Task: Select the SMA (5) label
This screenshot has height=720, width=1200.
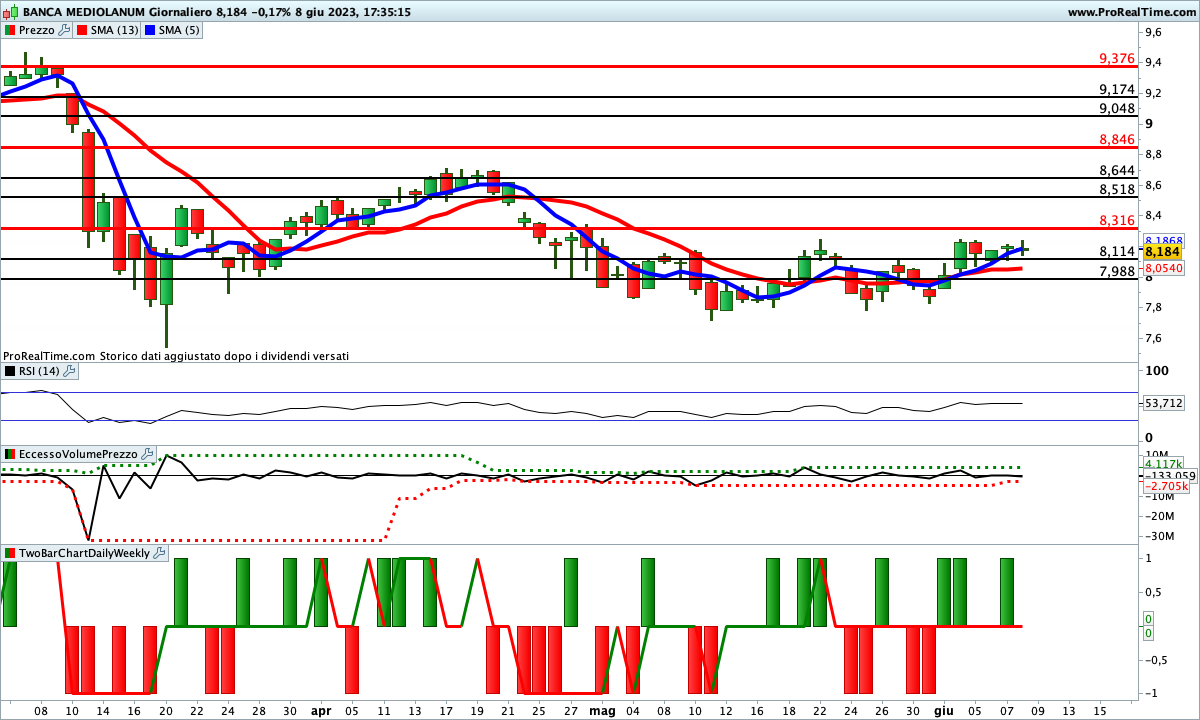Action: [181, 30]
